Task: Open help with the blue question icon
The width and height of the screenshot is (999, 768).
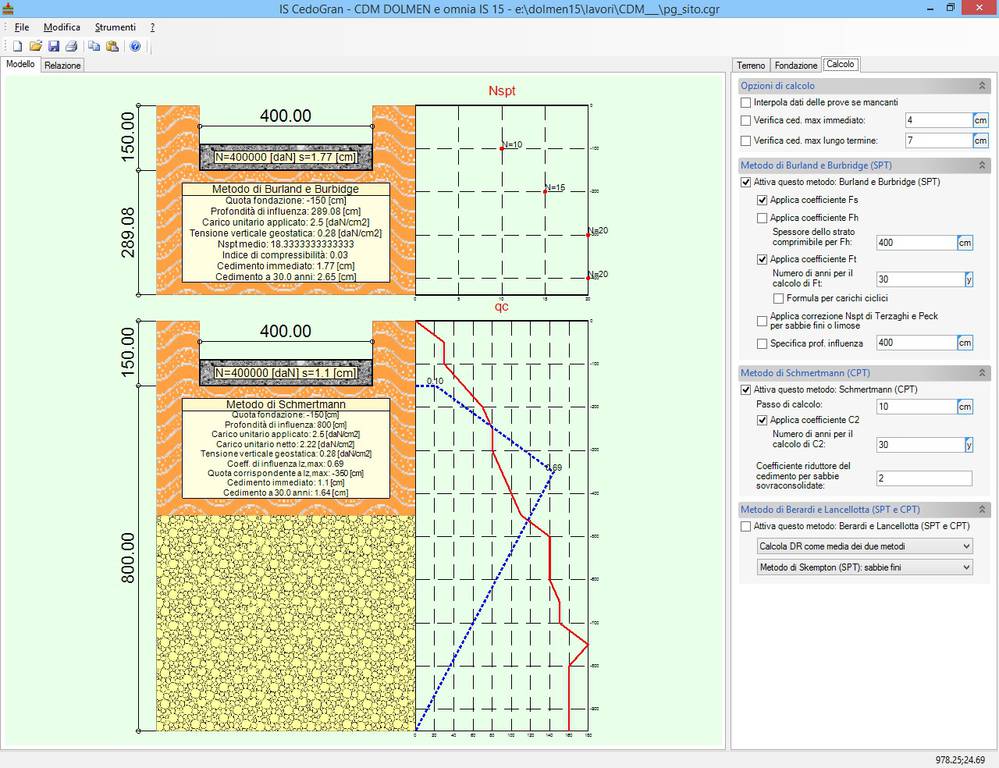Action: (135, 46)
